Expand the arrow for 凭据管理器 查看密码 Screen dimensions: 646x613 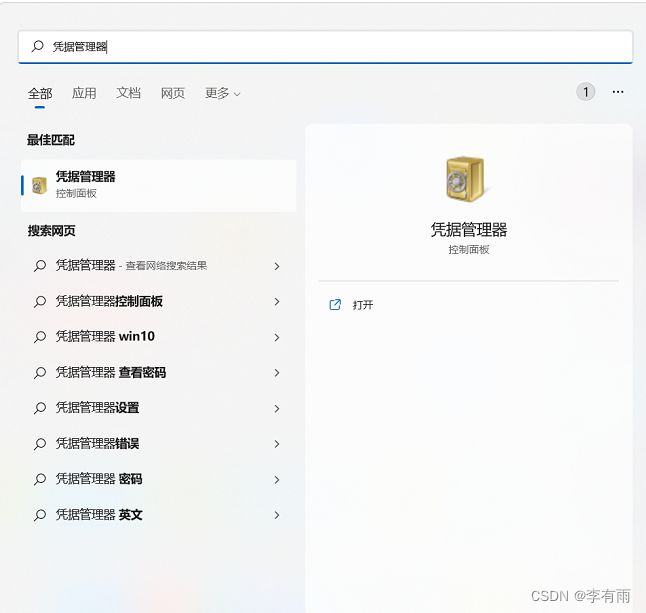[277, 373]
